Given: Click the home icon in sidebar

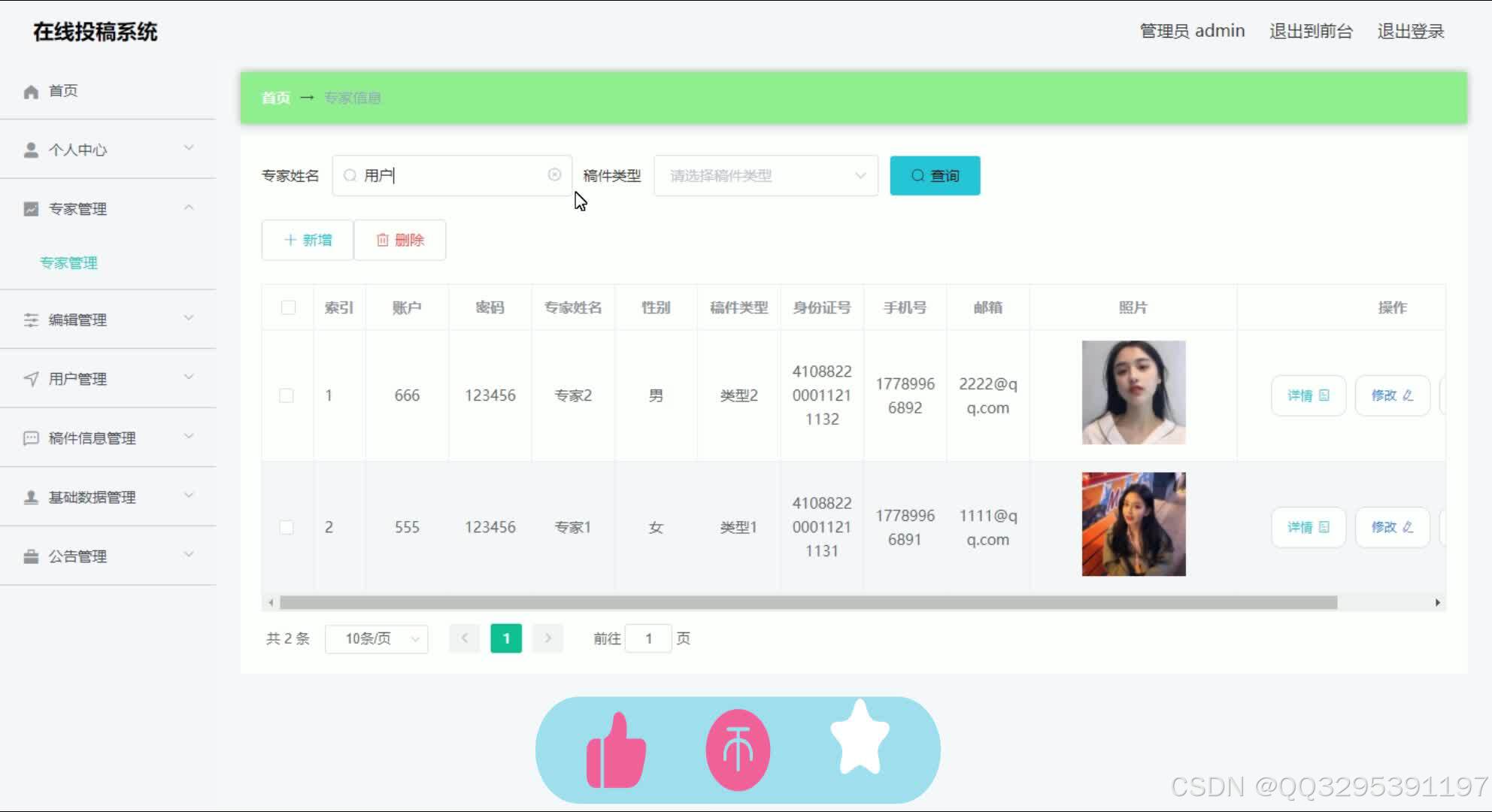Looking at the screenshot, I should (x=31, y=92).
